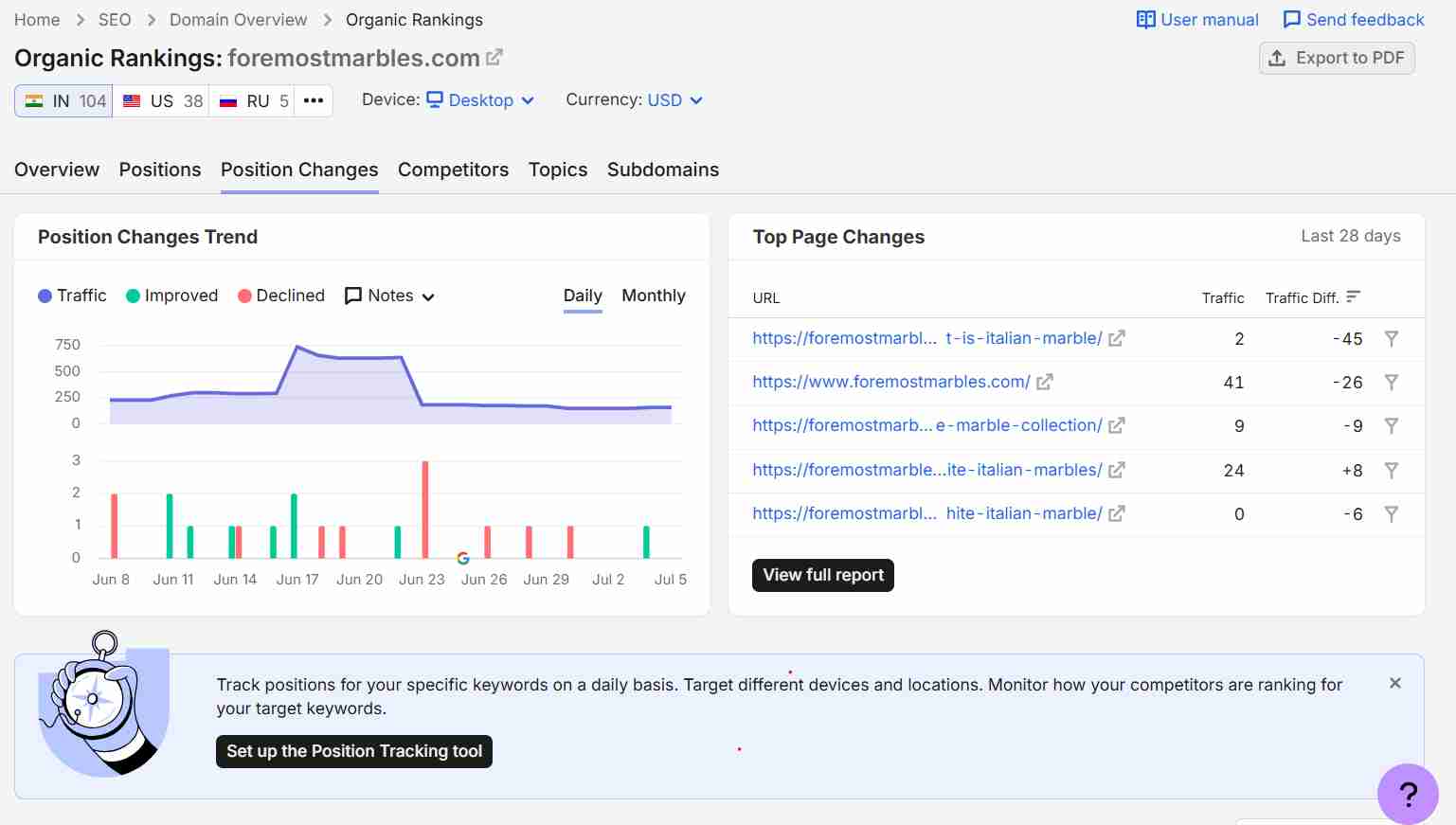Expand the Notes dropdown
Screen dimensions: 1456x825
coord(389,296)
